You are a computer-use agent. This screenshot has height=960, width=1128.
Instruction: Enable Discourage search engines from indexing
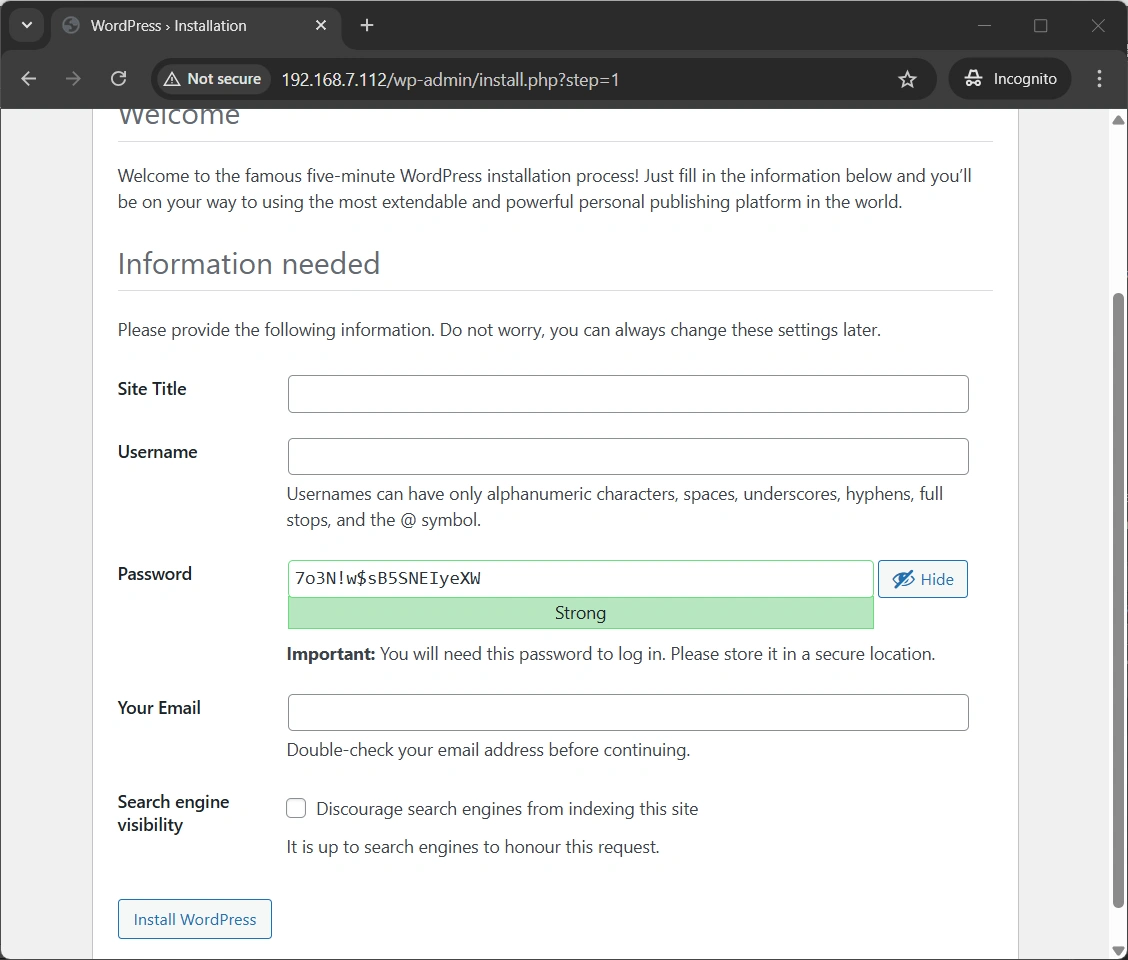[x=296, y=808]
